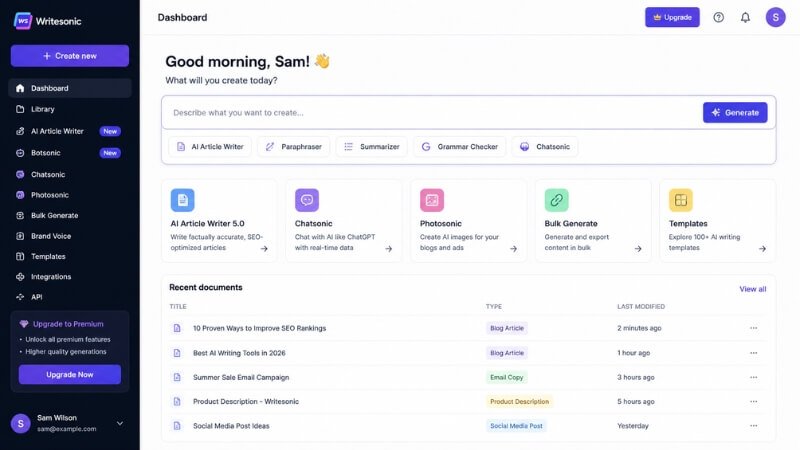Click the Templates card yellow grid icon
Image resolution: width=800 pixels, height=450 pixels.
click(681, 200)
